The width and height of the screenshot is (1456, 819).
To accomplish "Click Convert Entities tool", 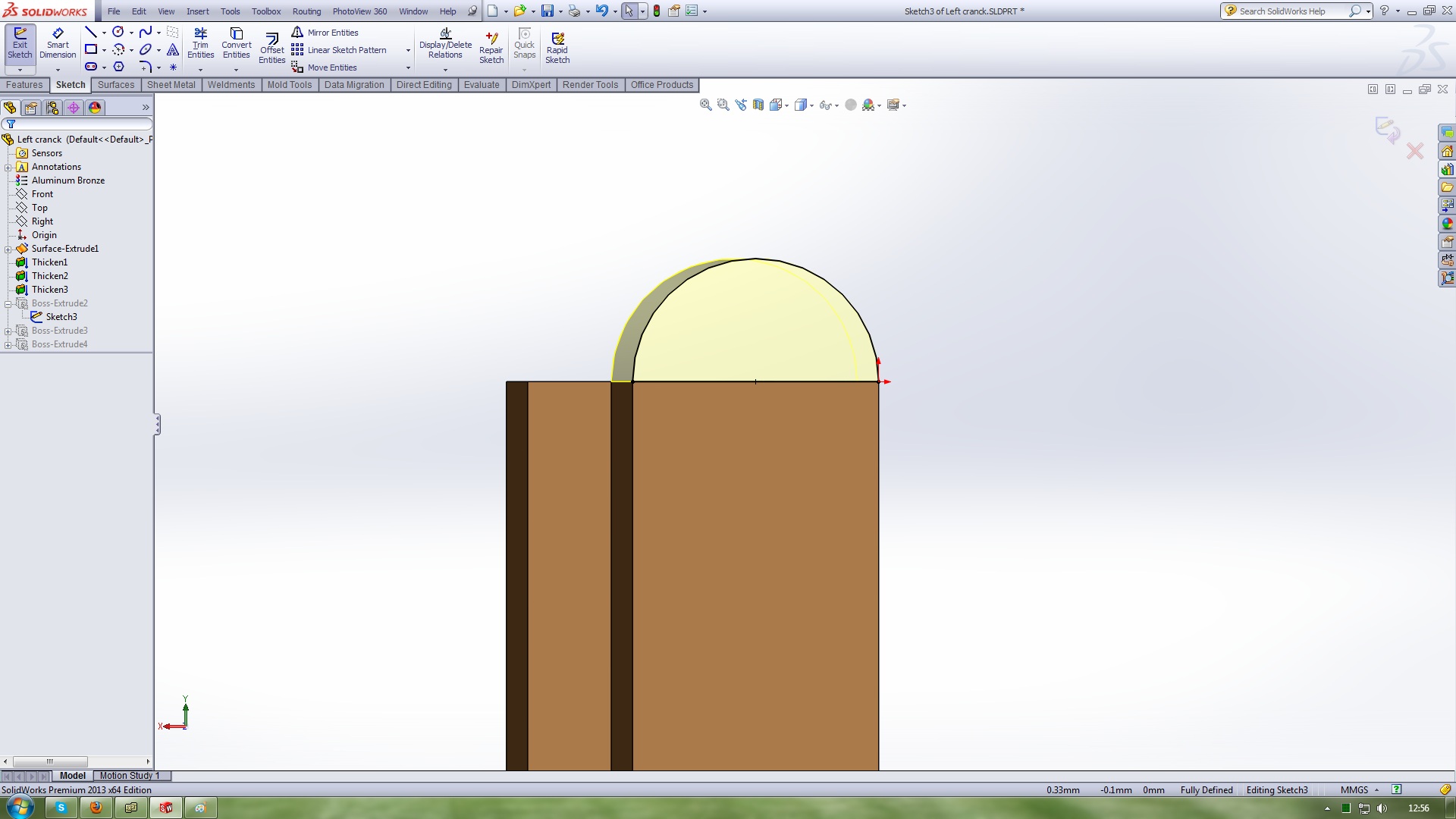I will [236, 43].
